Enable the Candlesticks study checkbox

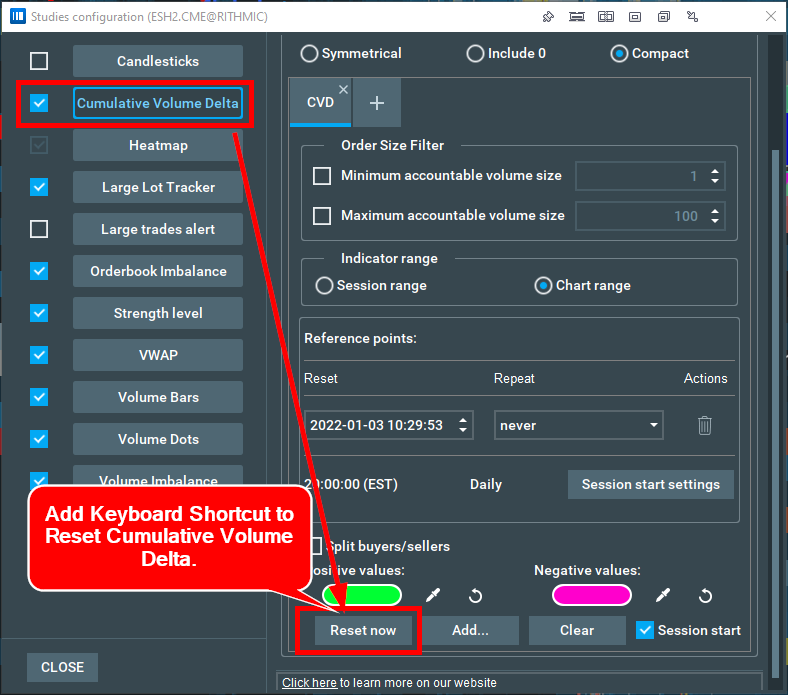(x=39, y=61)
